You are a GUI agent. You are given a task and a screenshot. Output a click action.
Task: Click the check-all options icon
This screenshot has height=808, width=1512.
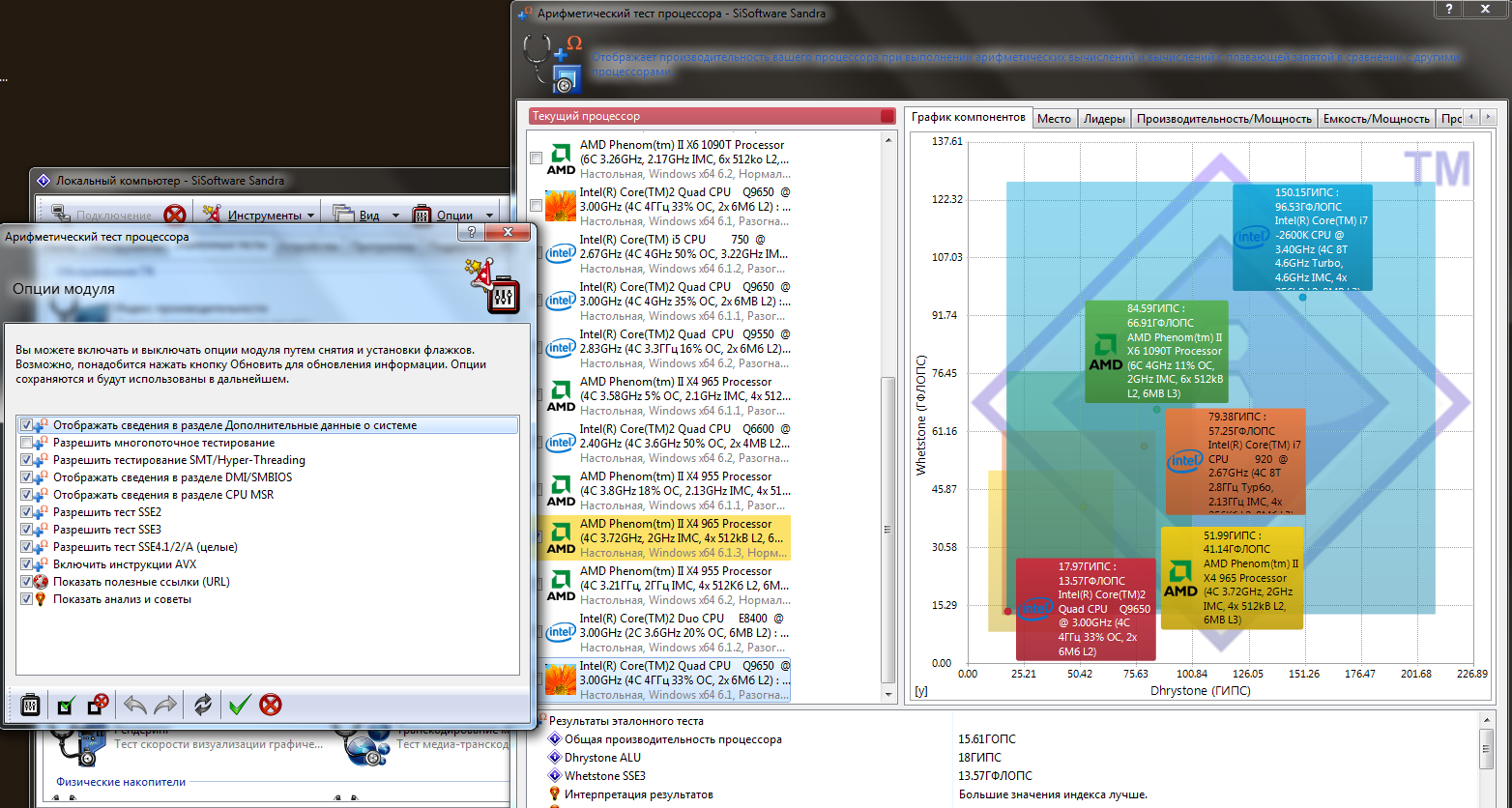(x=65, y=705)
